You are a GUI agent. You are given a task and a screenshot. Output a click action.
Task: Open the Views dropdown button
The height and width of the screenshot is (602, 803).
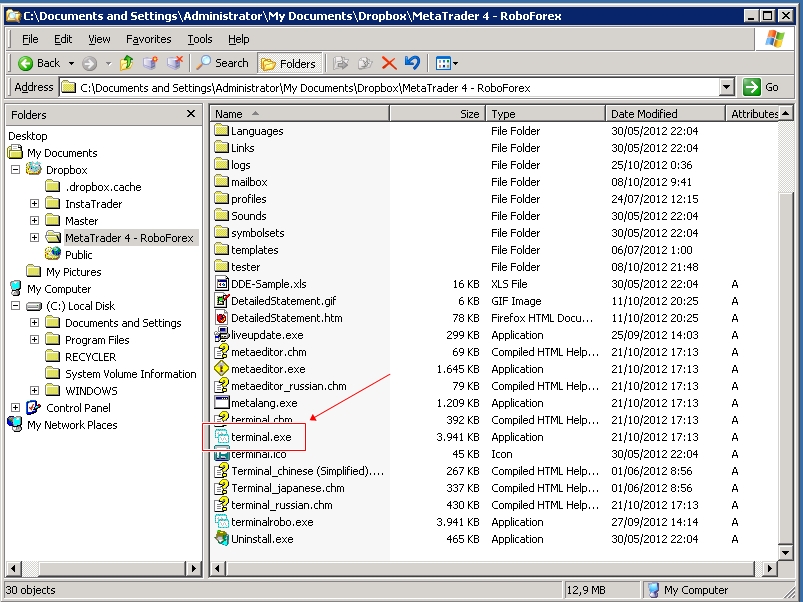click(x=447, y=63)
